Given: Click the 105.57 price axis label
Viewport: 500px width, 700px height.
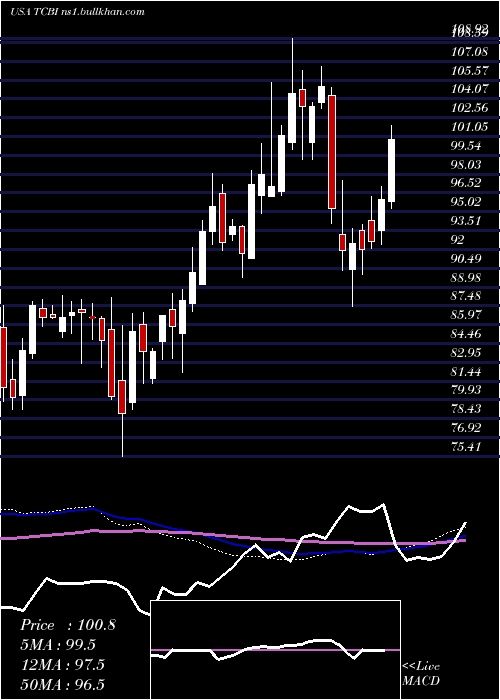Looking at the screenshot, I should click(469, 71).
